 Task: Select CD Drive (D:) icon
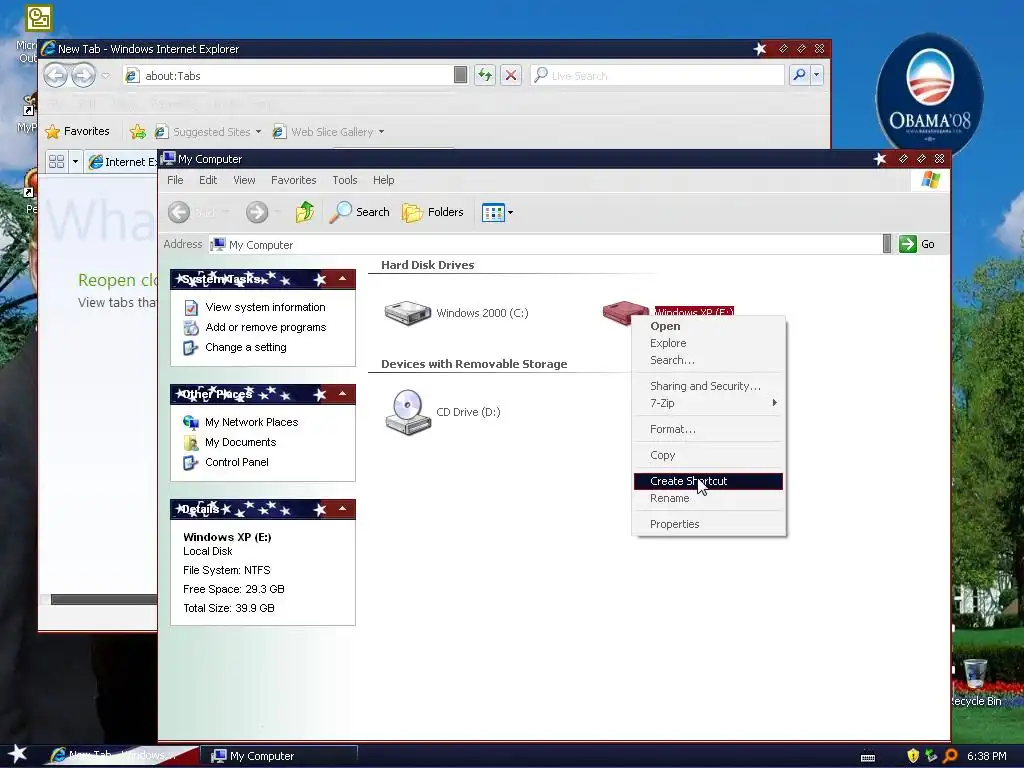[x=408, y=412]
